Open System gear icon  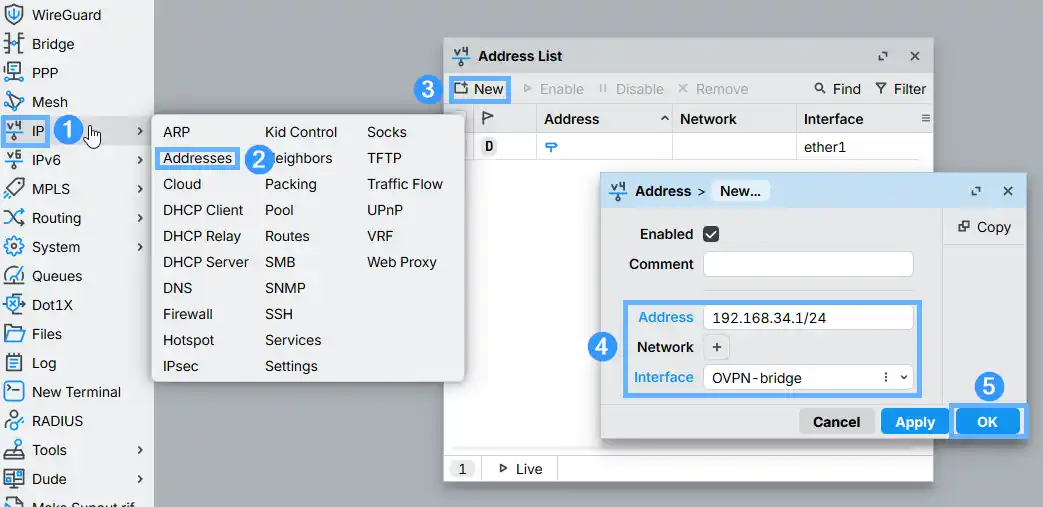pos(14,247)
